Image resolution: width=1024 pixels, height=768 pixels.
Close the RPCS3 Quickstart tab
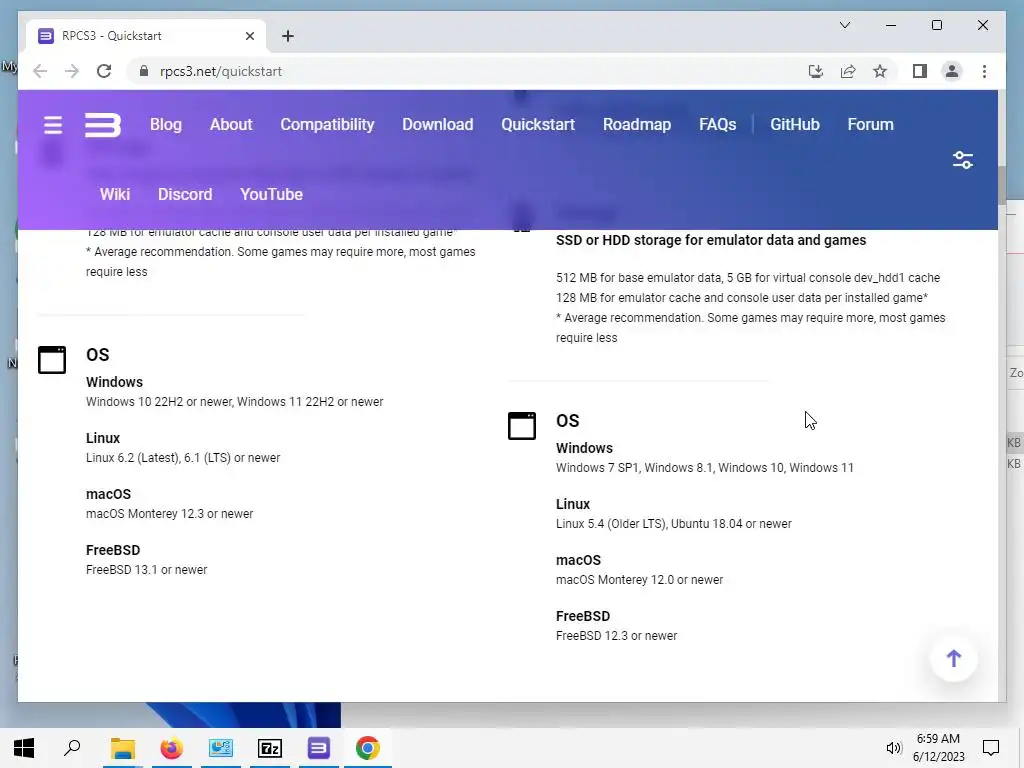249,36
